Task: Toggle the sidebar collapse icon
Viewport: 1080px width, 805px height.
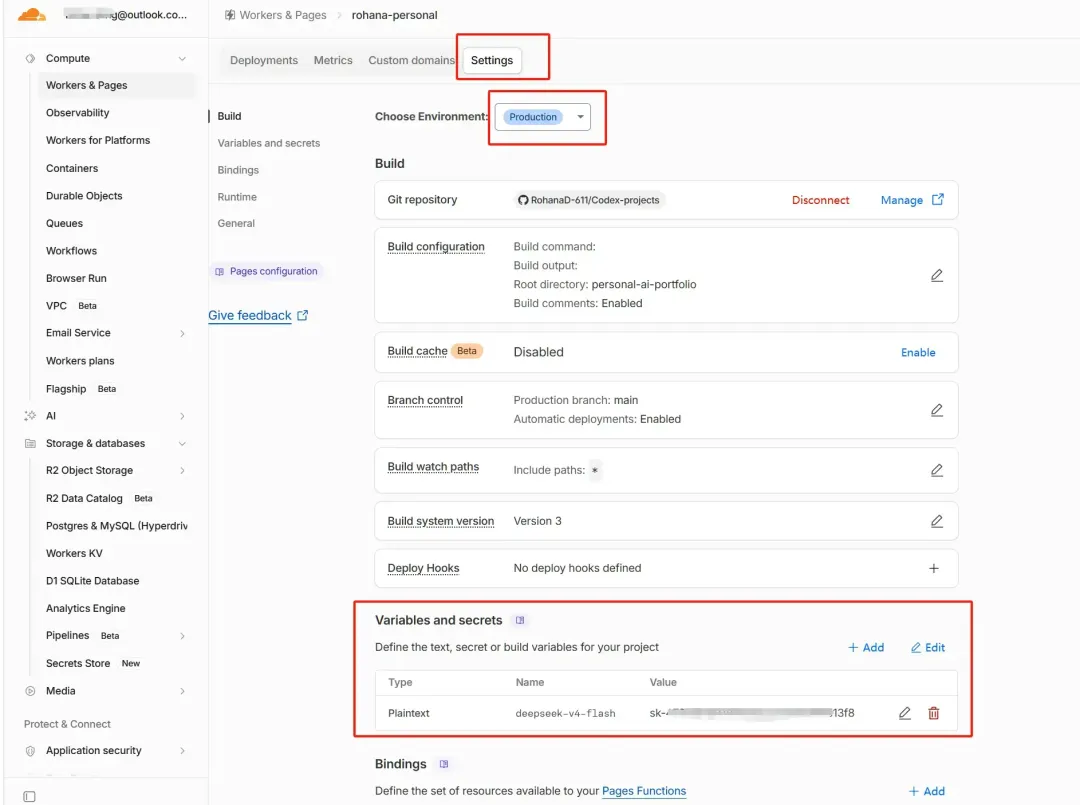Action: tap(29, 797)
